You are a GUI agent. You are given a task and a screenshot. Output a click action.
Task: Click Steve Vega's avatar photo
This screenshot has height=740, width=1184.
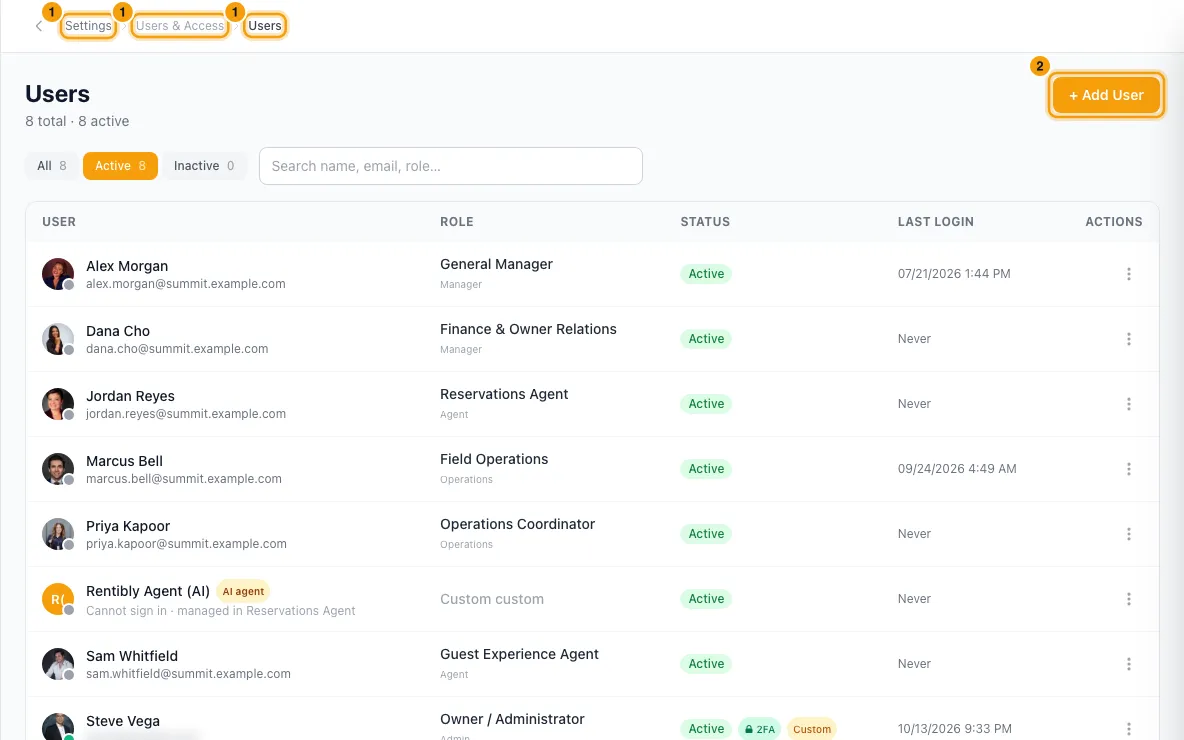click(x=58, y=726)
